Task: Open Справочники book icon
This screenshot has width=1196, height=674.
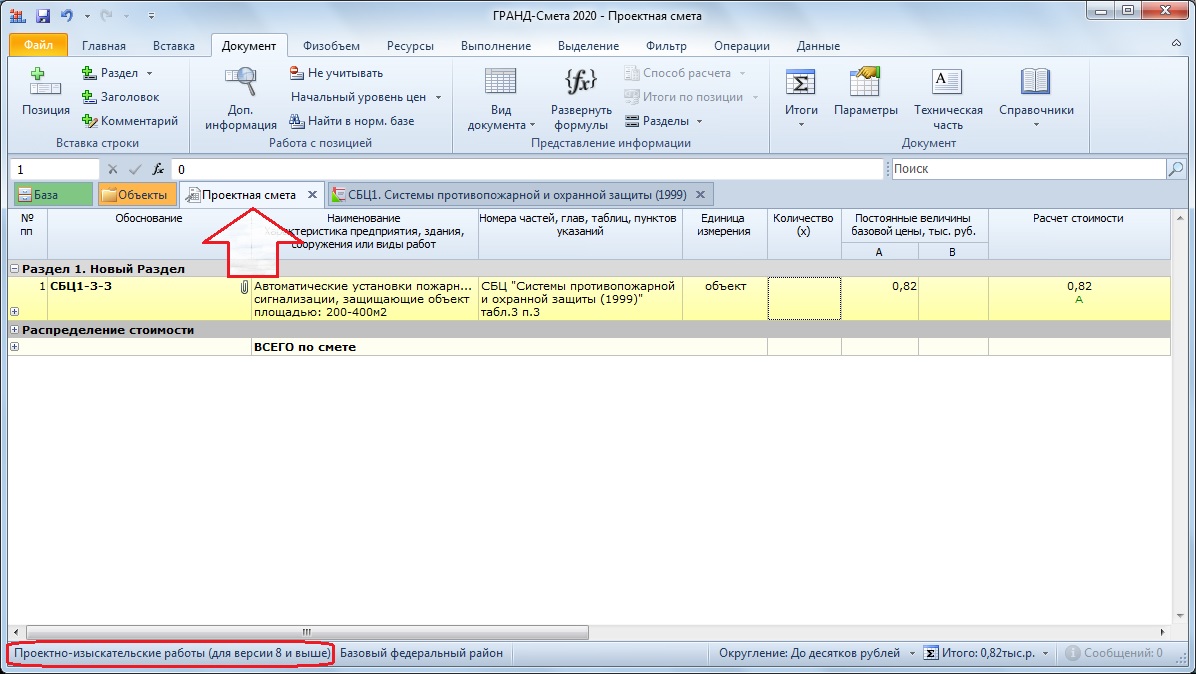Action: [x=1036, y=82]
